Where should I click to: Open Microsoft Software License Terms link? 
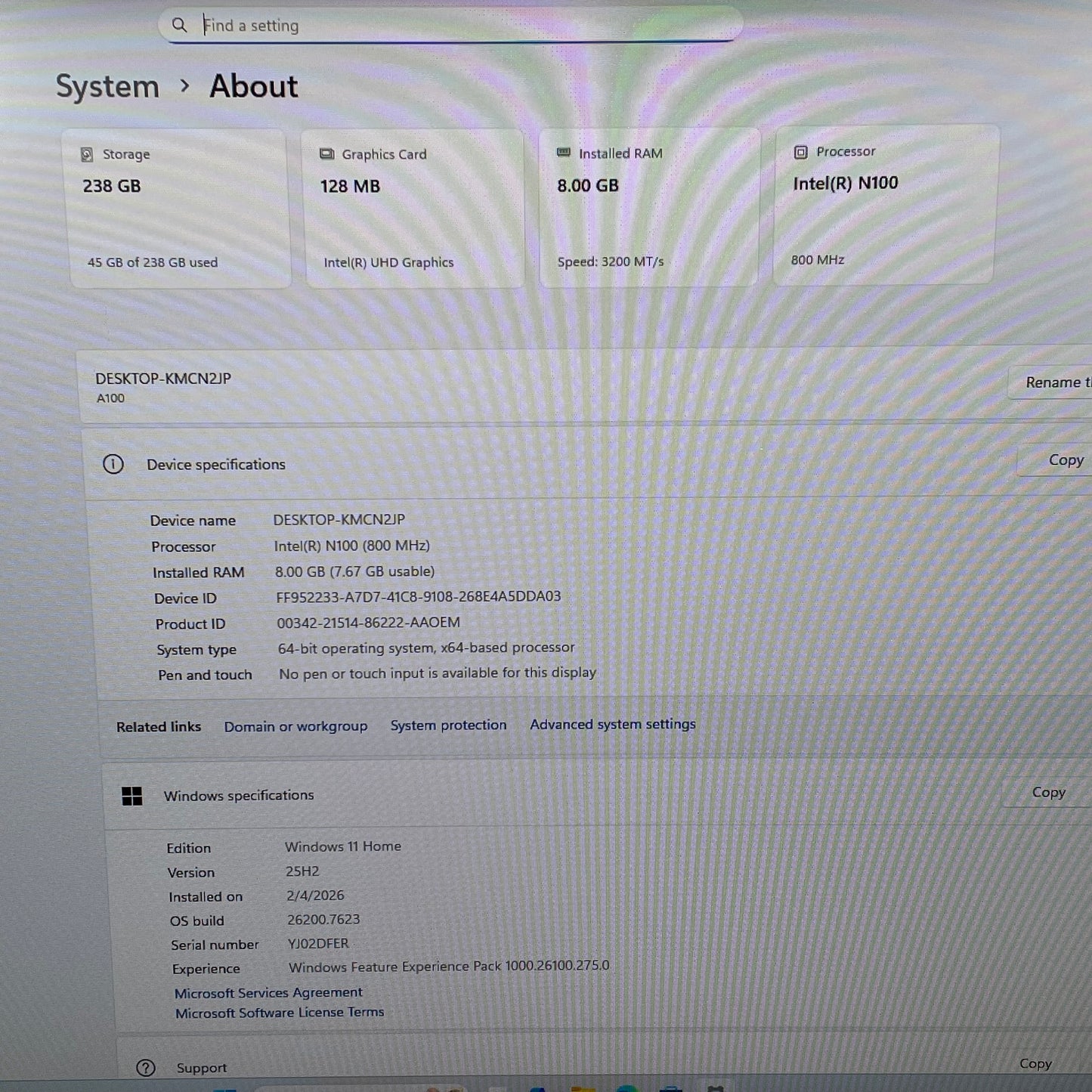coord(280,1013)
